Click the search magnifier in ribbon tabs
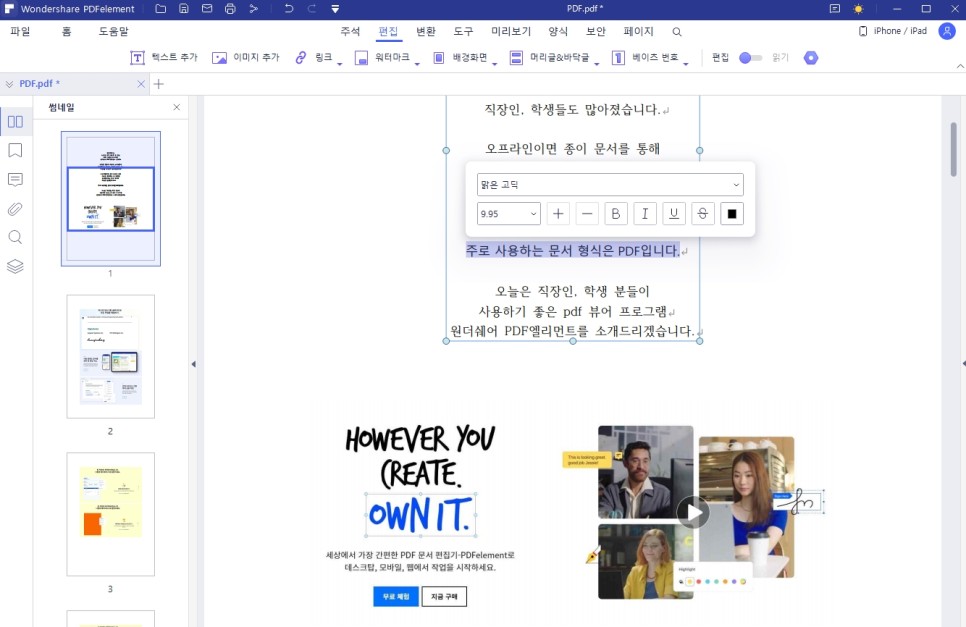 676,32
